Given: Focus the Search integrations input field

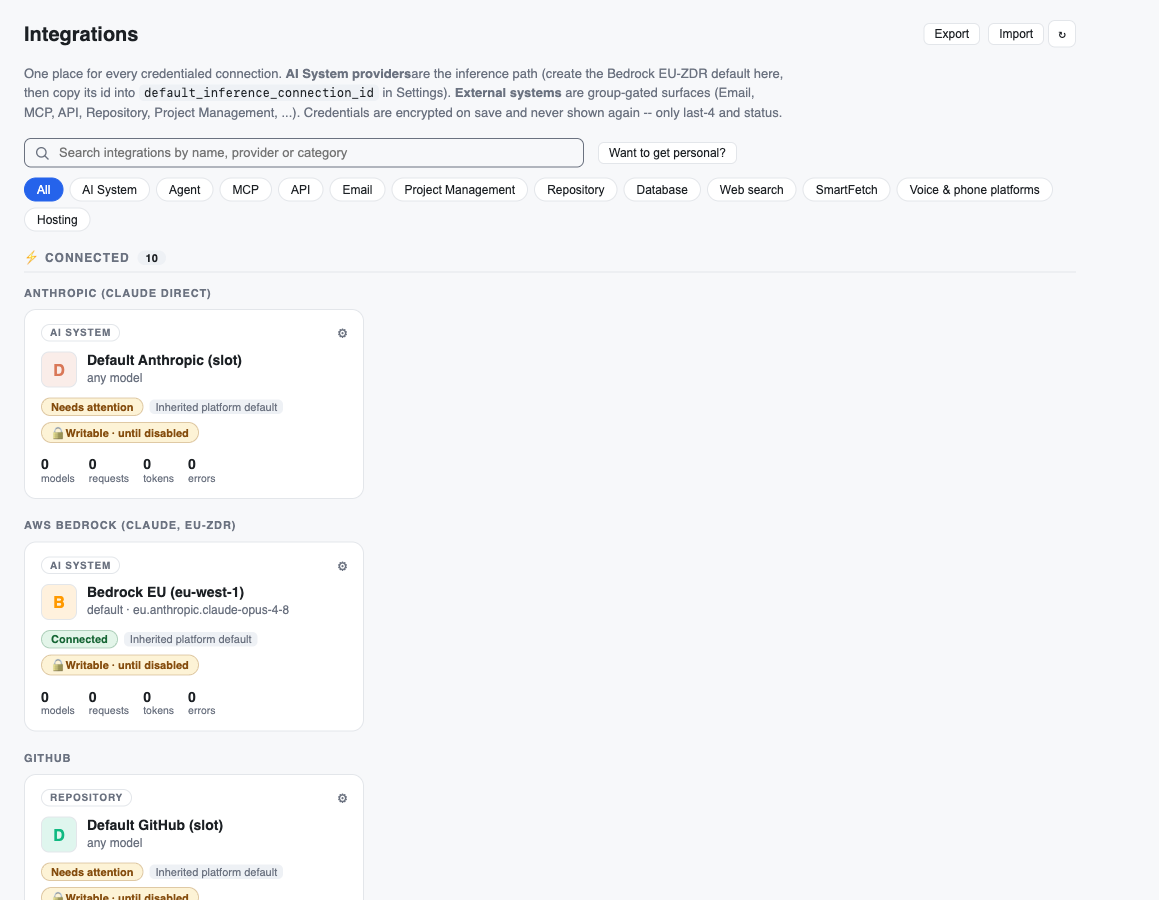Looking at the screenshot, I should click(x=304, y=153).
